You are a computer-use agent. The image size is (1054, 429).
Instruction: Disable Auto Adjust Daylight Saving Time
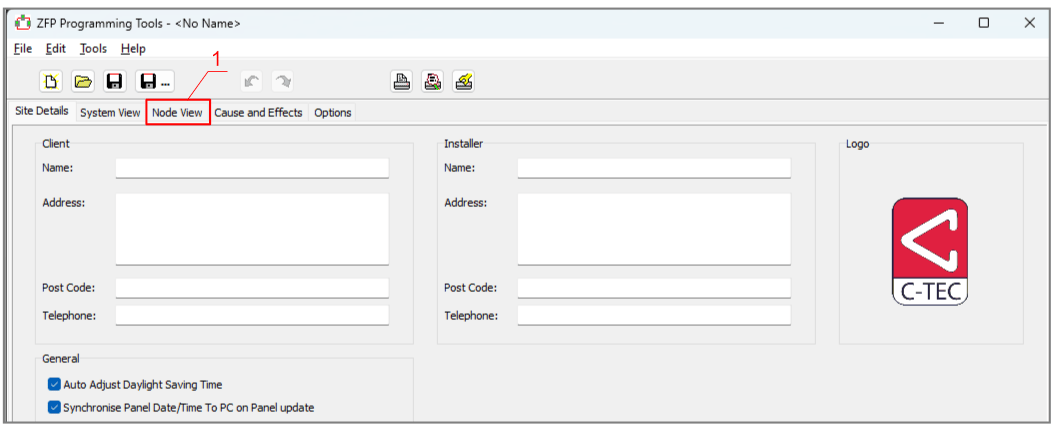[x=54, y=384]
